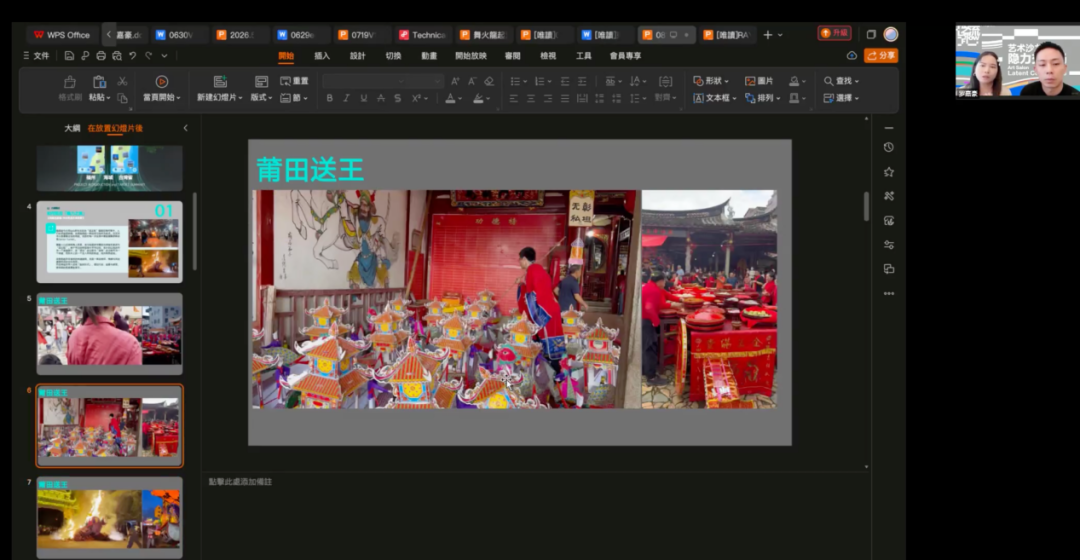Open the history clock icon in right sidebar
The height and width of the screenshot is (560, 1080).
pyautogui.click(x=889, y=147)
